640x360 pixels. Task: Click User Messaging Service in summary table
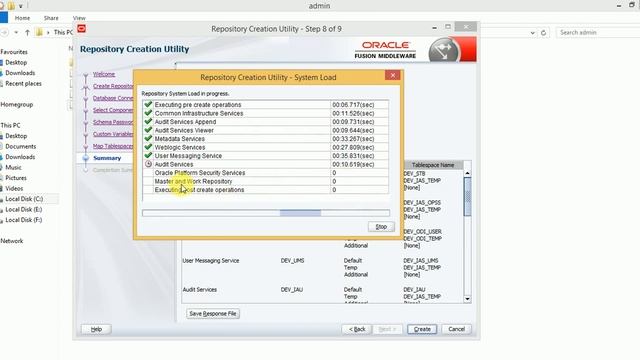pos(211,260)
